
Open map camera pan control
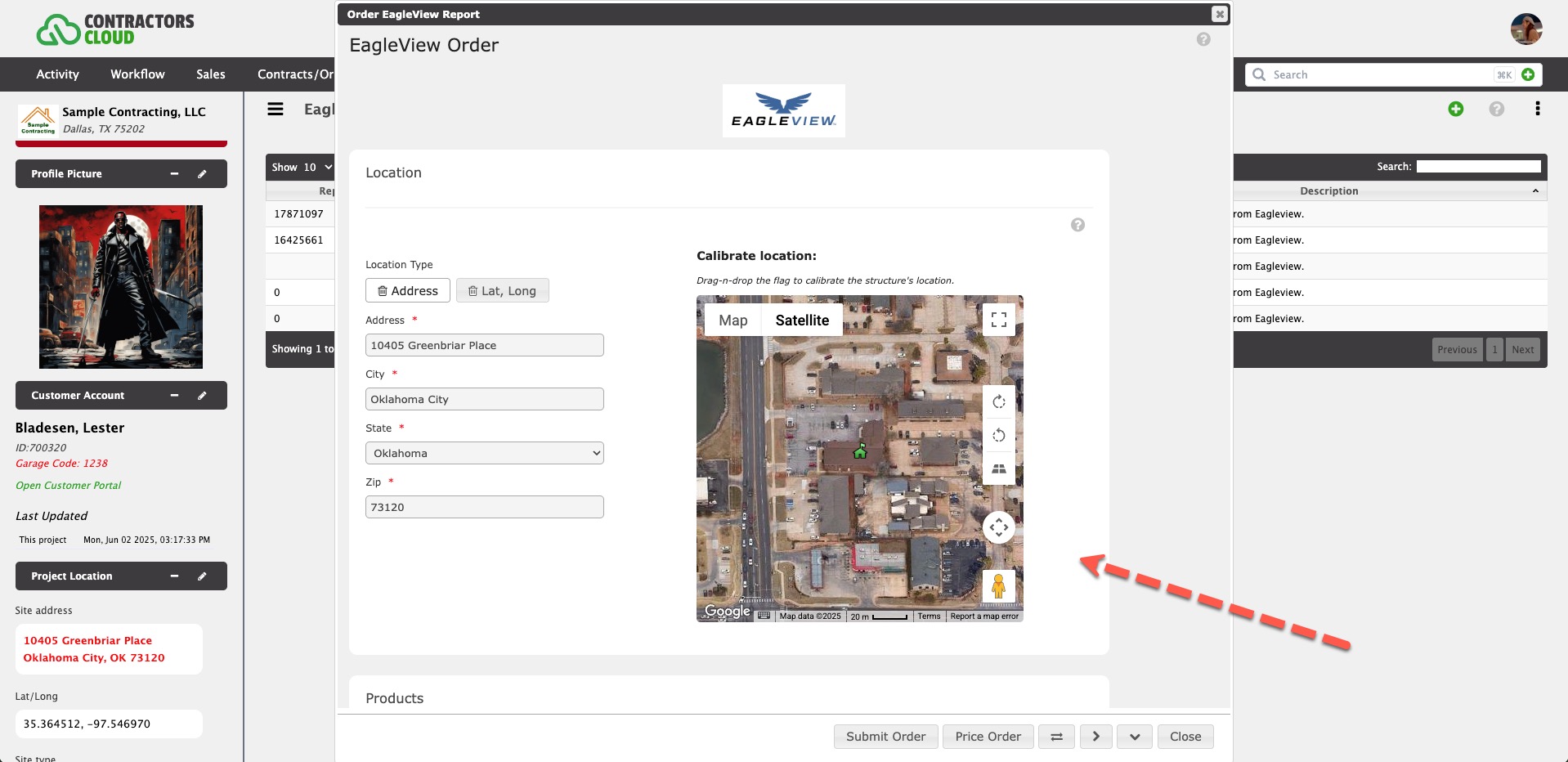tap(998, 527)
